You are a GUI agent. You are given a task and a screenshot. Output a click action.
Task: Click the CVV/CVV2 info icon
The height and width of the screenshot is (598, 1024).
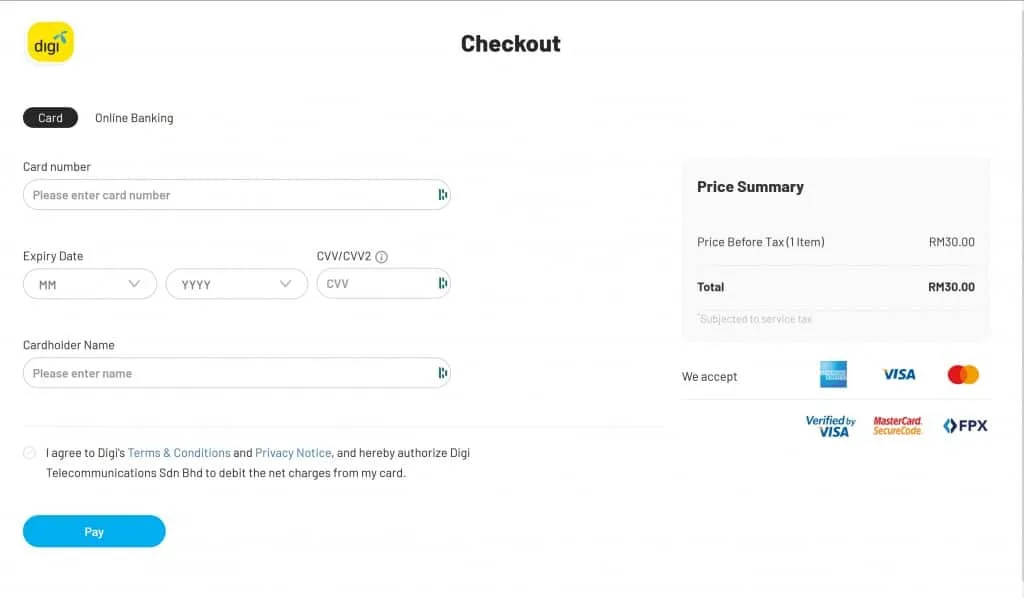382,257
